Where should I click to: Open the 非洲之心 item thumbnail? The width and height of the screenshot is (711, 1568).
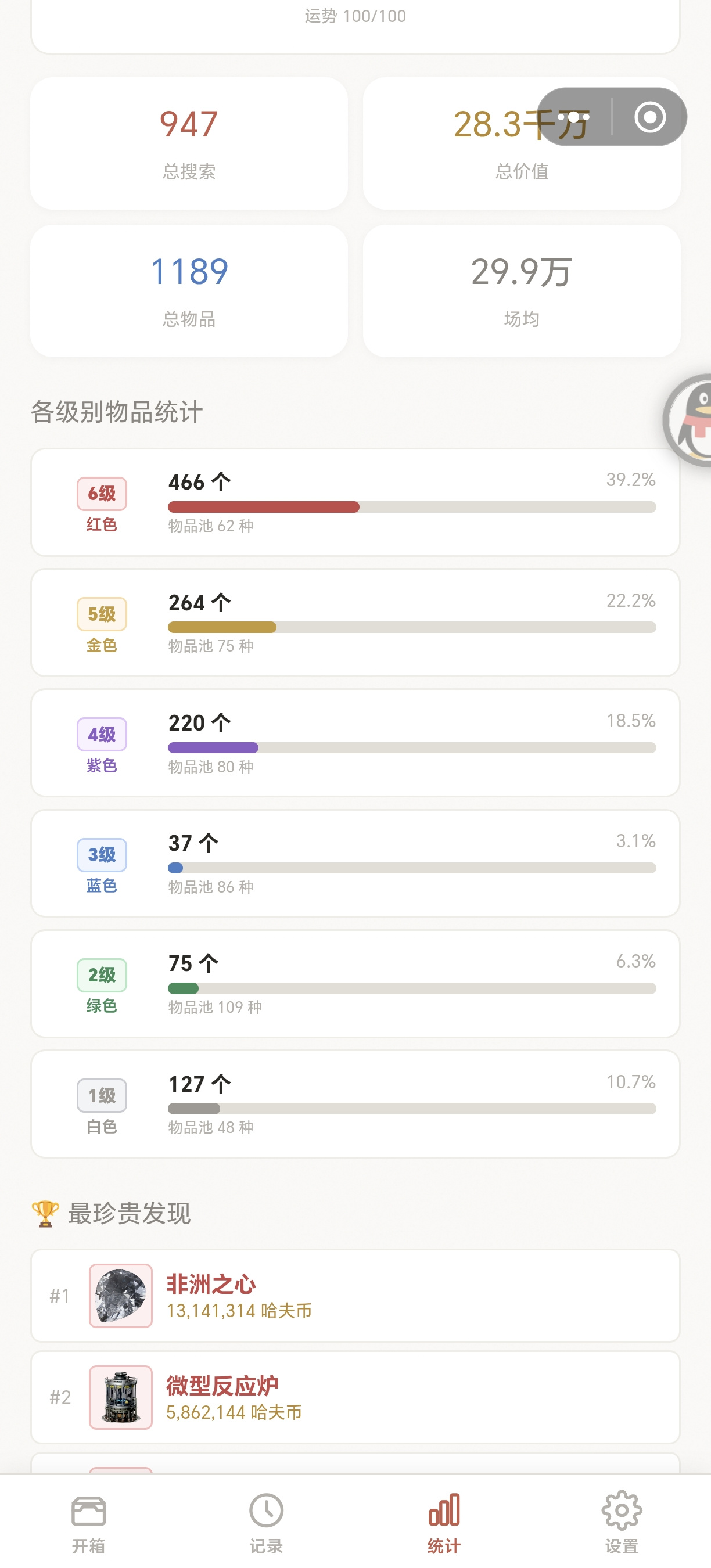120,1295
